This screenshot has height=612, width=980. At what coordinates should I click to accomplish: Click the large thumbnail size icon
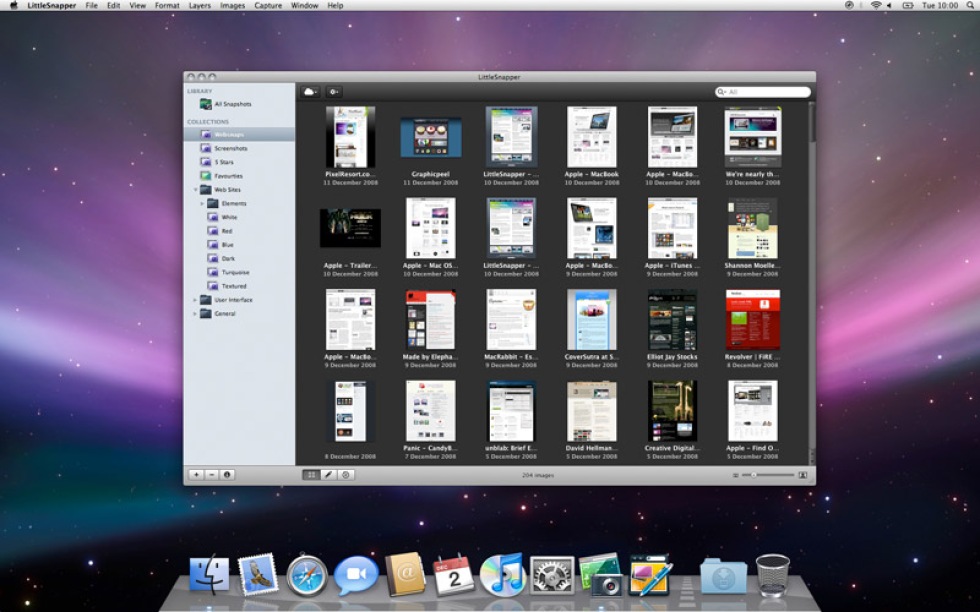pos(803,475)
